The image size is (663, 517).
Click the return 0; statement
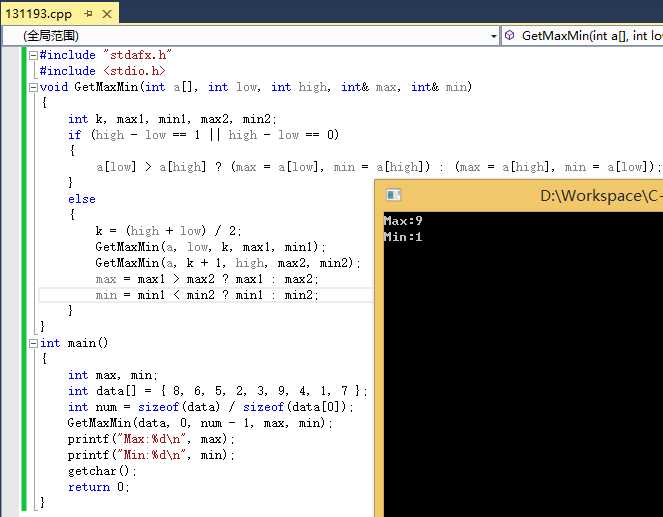click(x=99, y=487)
